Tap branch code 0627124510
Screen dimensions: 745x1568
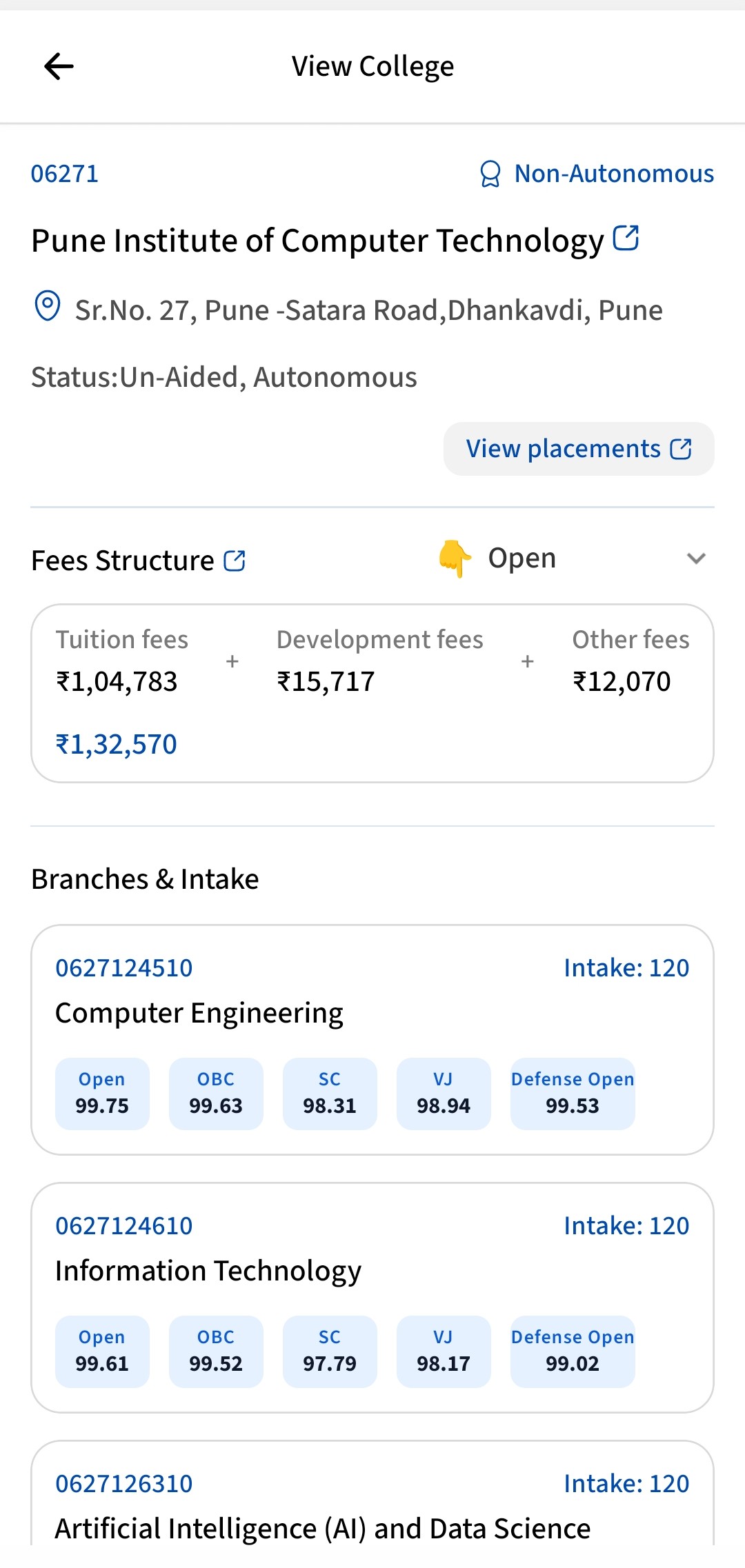(x=124, y=968)
